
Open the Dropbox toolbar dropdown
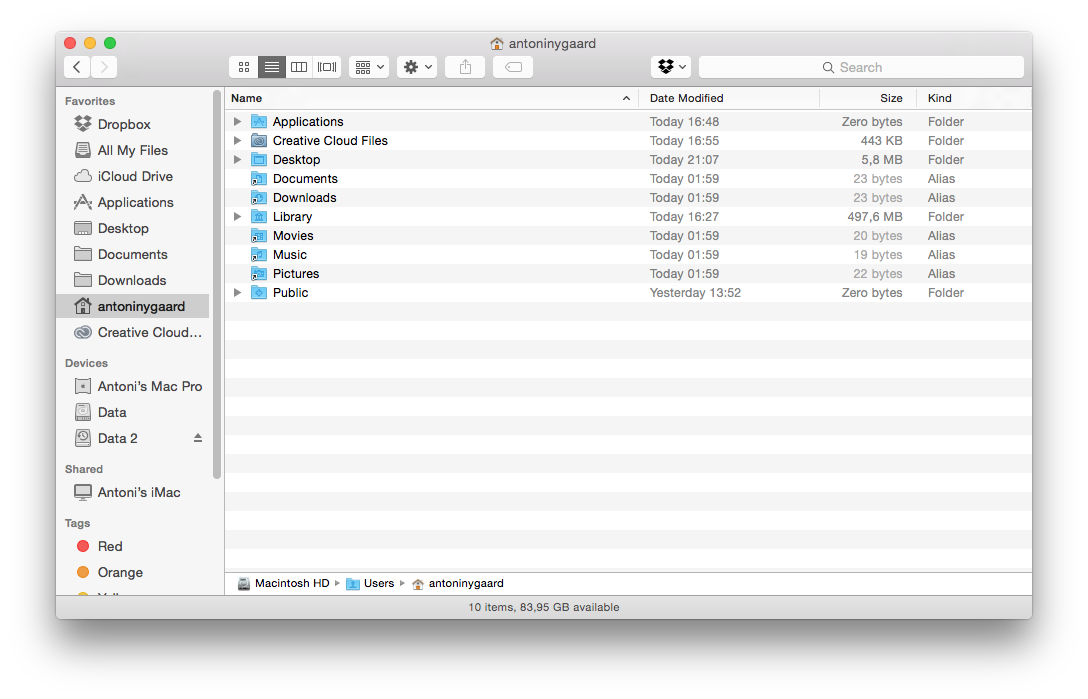tap(671, 67)
